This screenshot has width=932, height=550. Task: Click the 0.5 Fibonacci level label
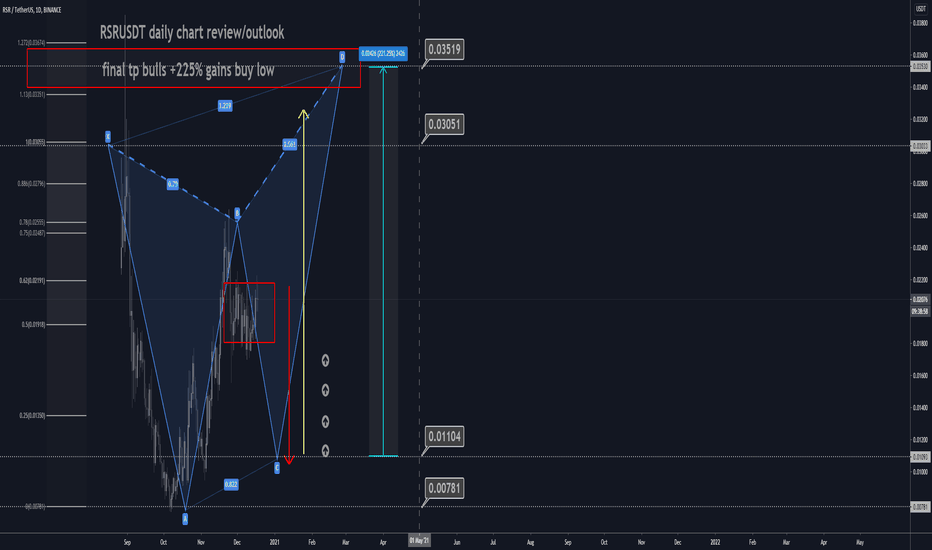coord(33,325)
